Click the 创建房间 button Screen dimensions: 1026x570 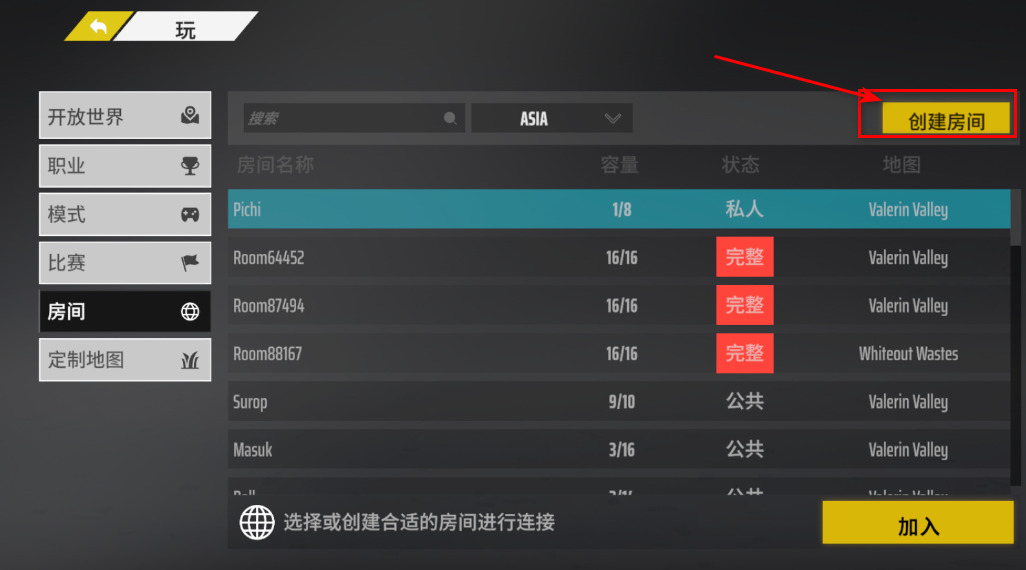[x=946, y=118]
